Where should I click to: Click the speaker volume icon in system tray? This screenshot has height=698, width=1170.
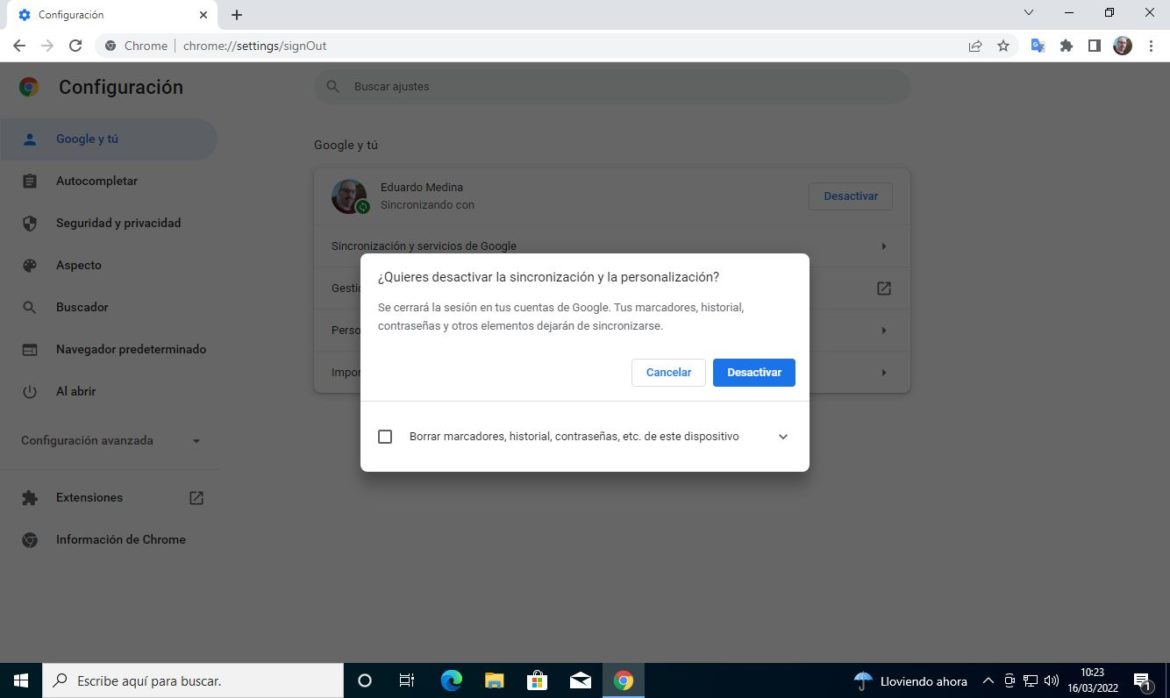[1052, 681]
